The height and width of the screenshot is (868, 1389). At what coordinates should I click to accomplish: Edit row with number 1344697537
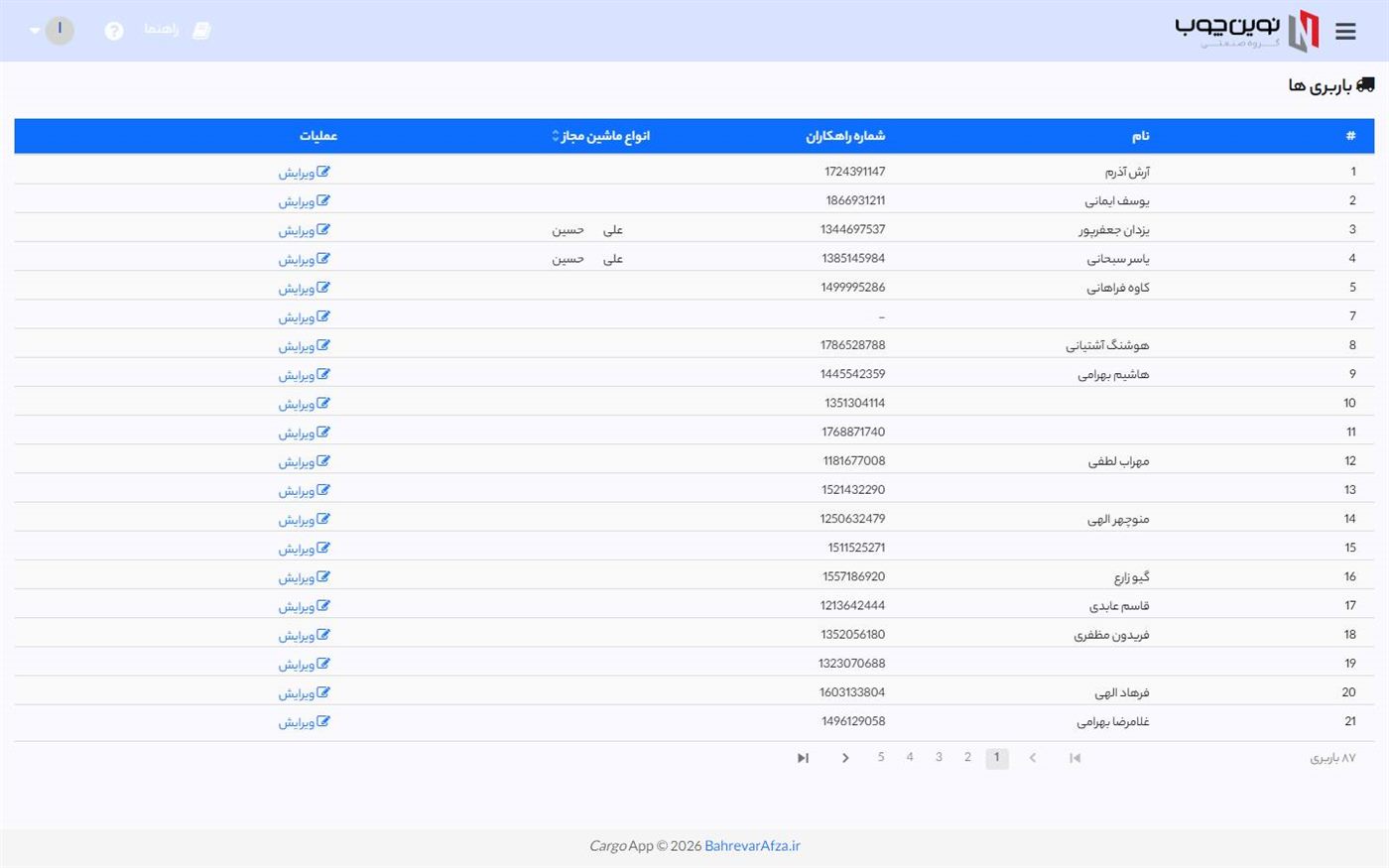click(304, 229)
